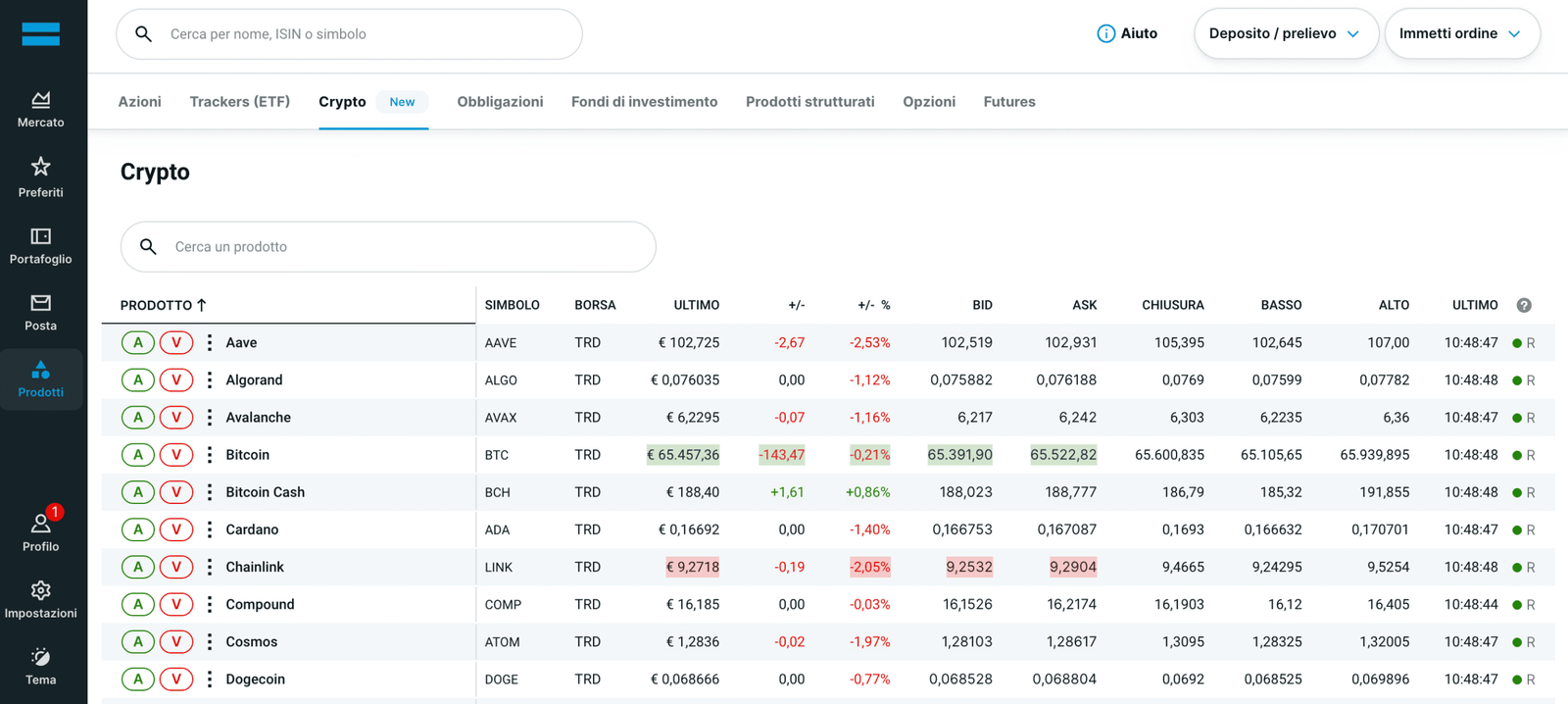Go to Portafoglio in sidebar
The height and width of the screenshot is (704, 1568).
point(40,245)
